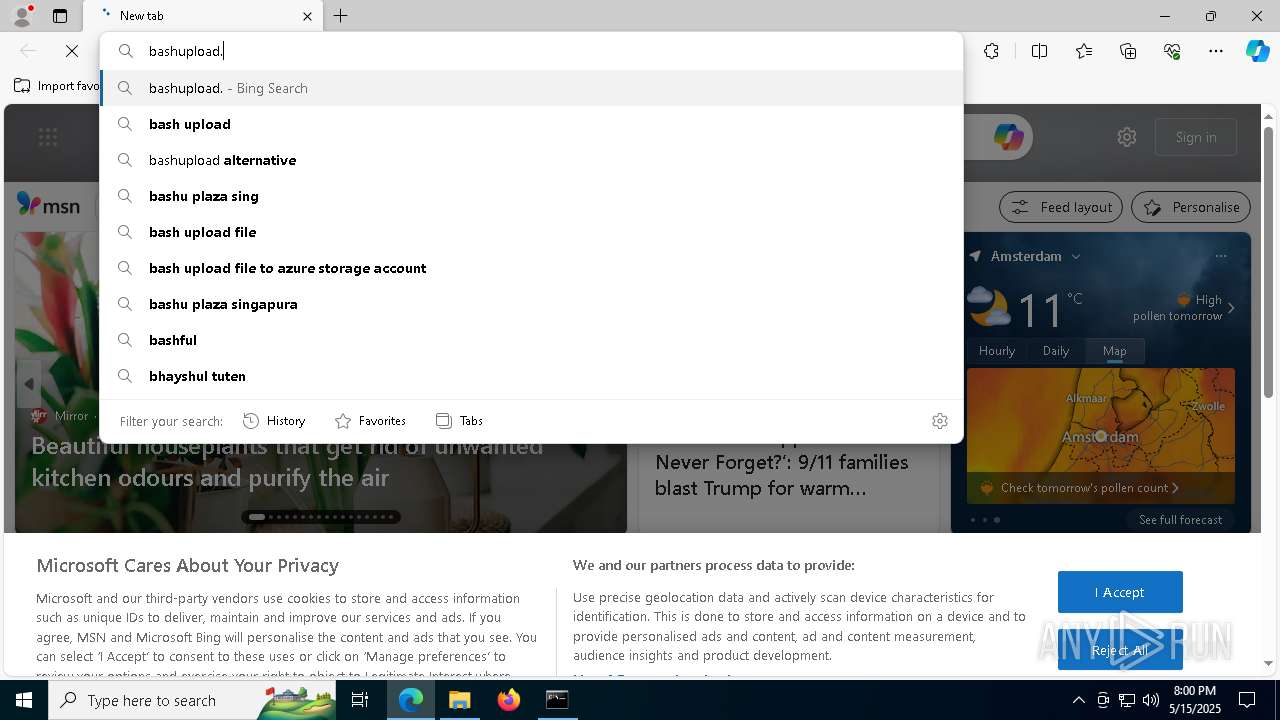Expand the High pollen tomorrow arrow
Viewport: 1280px width, 720px height.
1231,308
